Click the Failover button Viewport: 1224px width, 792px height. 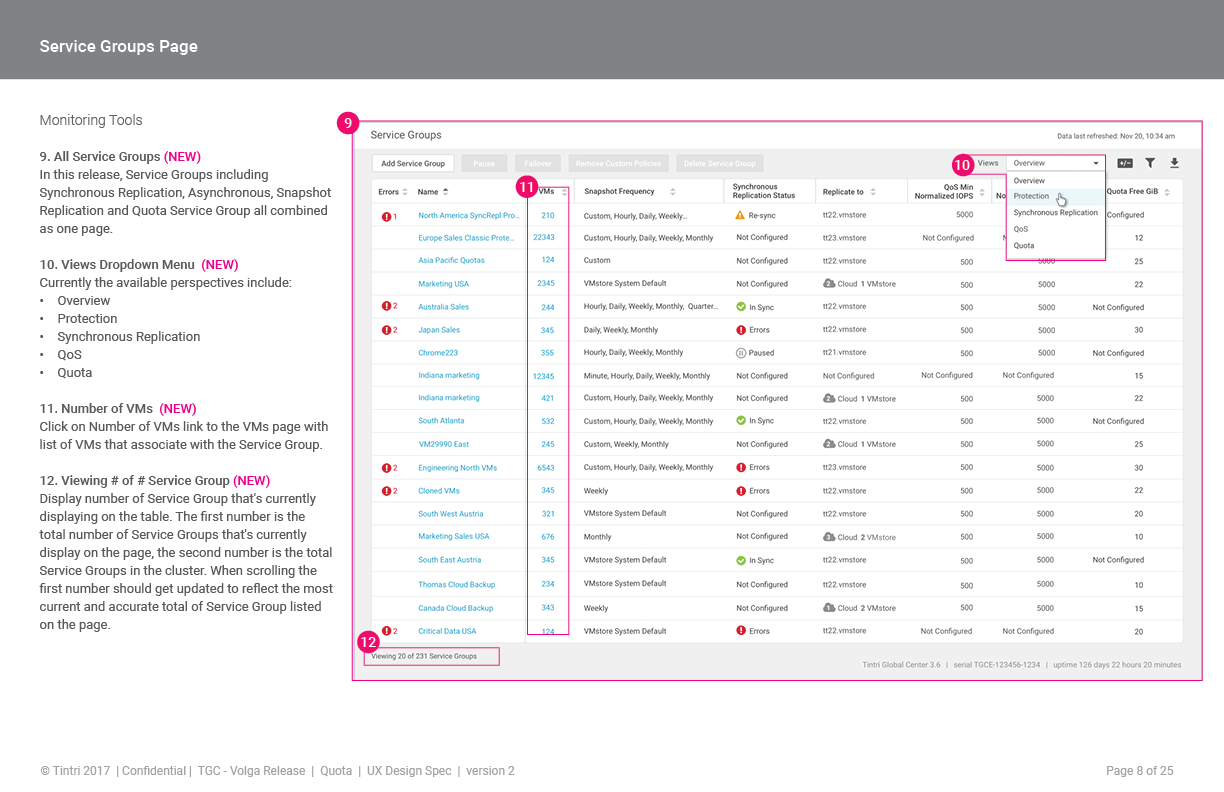(538, 163)
